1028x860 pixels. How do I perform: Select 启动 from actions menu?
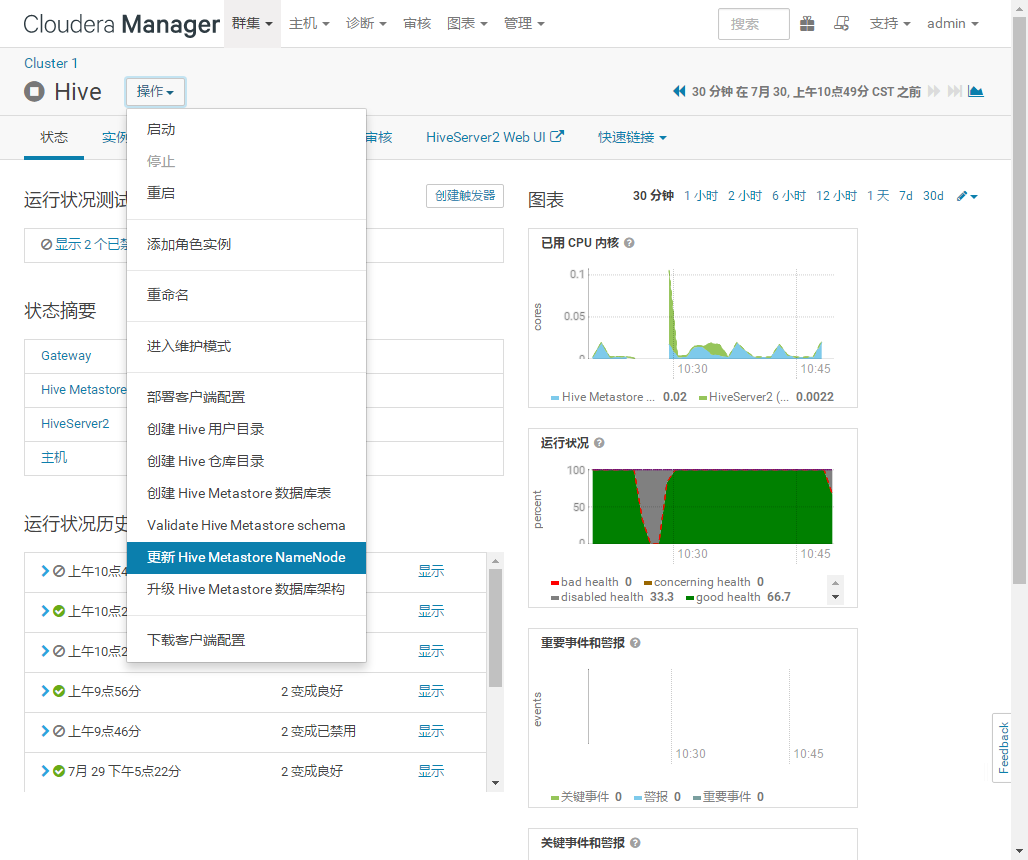pos(246,130)
